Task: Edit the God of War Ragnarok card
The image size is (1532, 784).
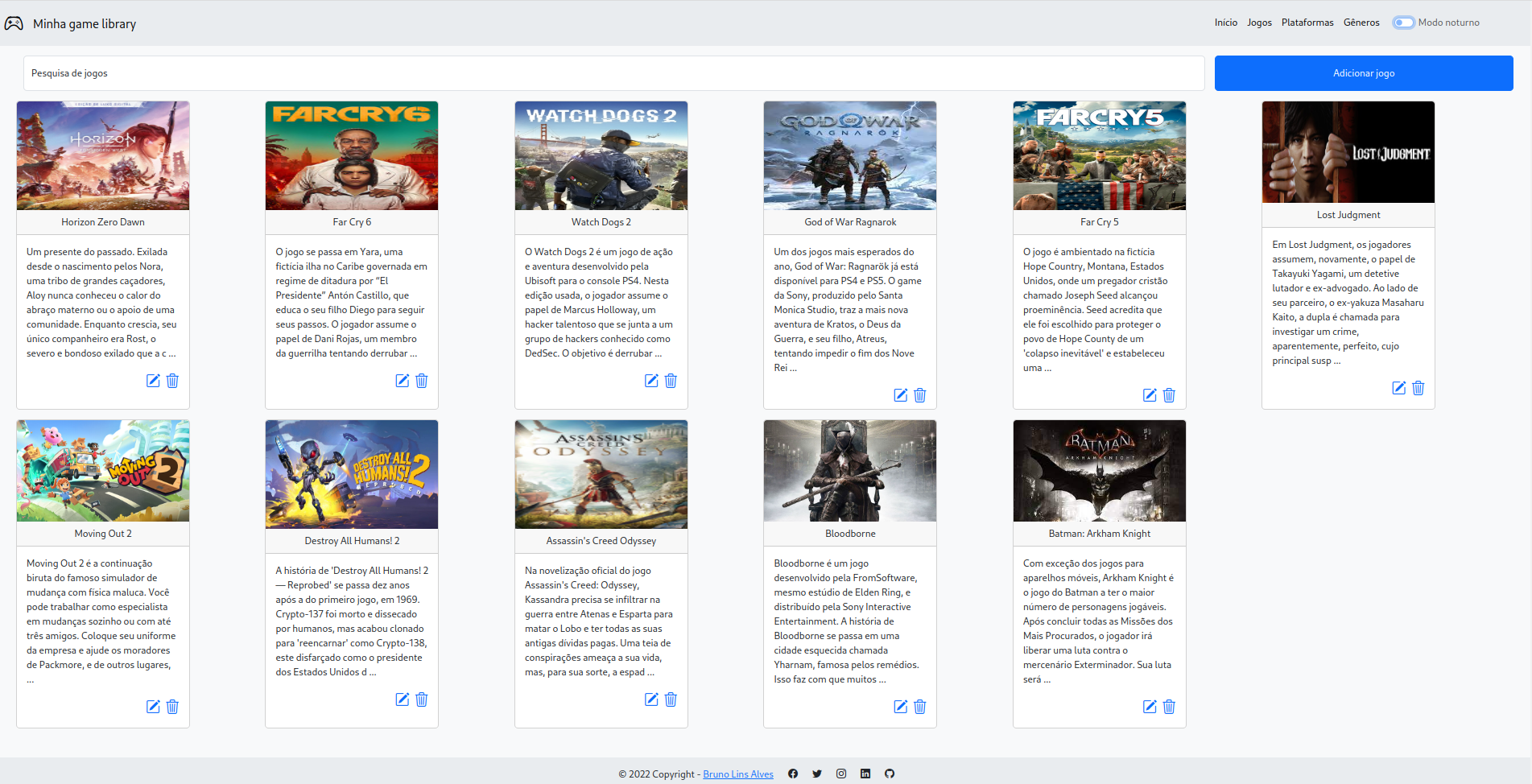Action: (x=901, y=395)
